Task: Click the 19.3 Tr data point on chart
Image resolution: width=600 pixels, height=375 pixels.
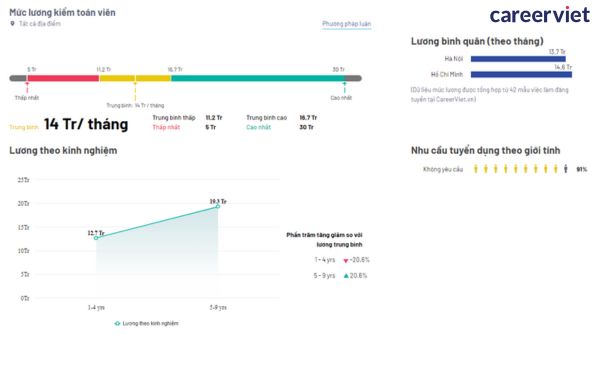Action: click(x=218, y=206)
